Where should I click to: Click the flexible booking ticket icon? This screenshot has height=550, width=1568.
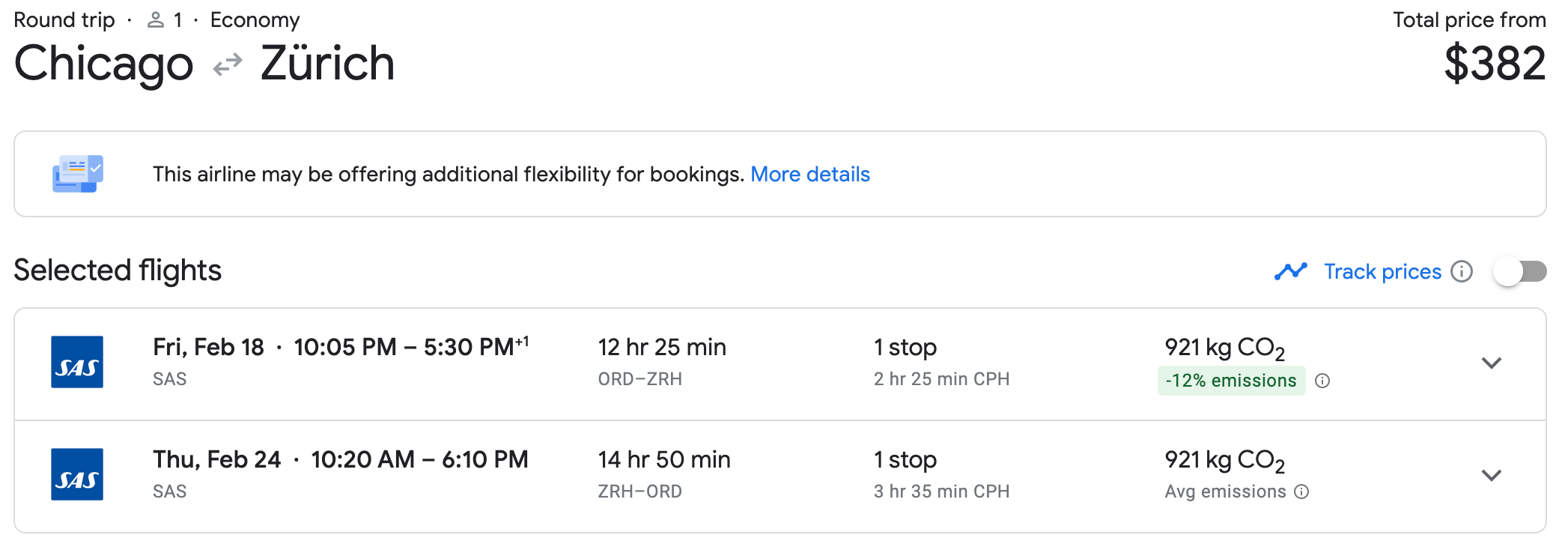[x=77, y=174]
